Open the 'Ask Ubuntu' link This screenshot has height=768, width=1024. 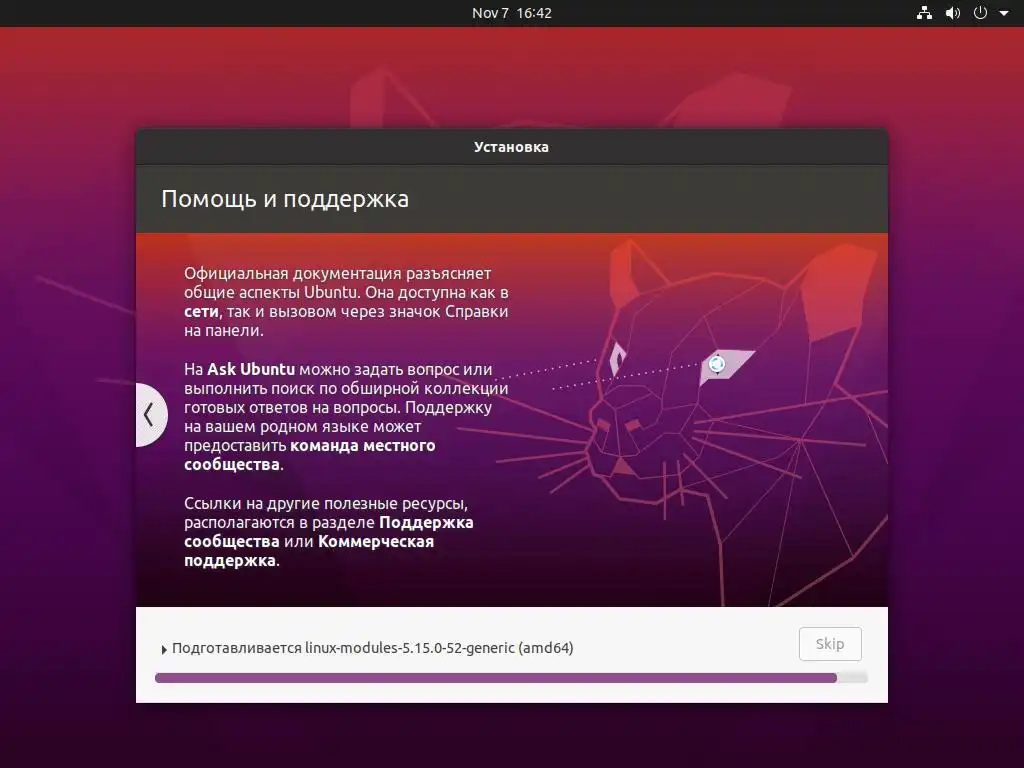(251, 369)
